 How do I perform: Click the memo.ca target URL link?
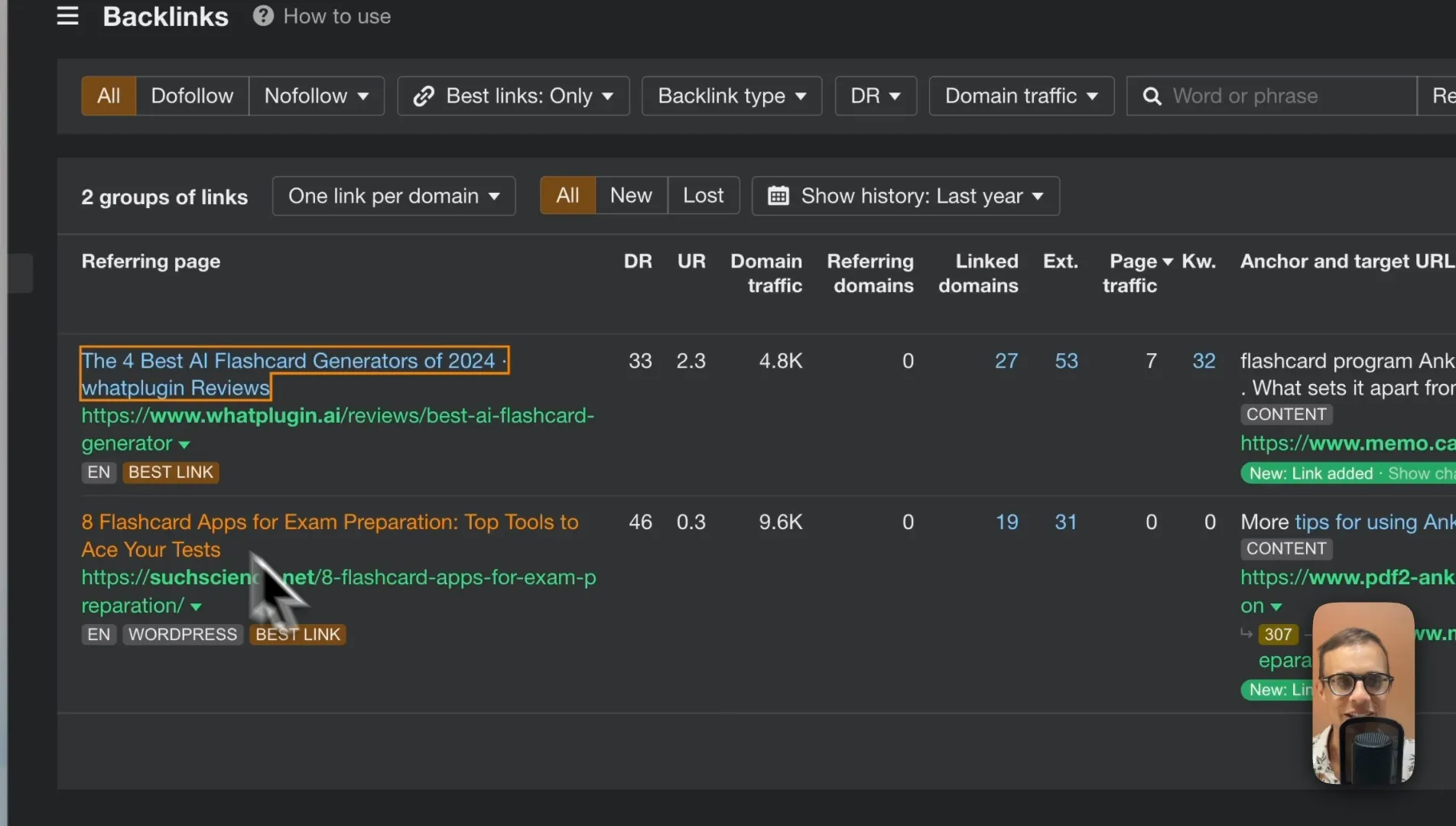1347,443
